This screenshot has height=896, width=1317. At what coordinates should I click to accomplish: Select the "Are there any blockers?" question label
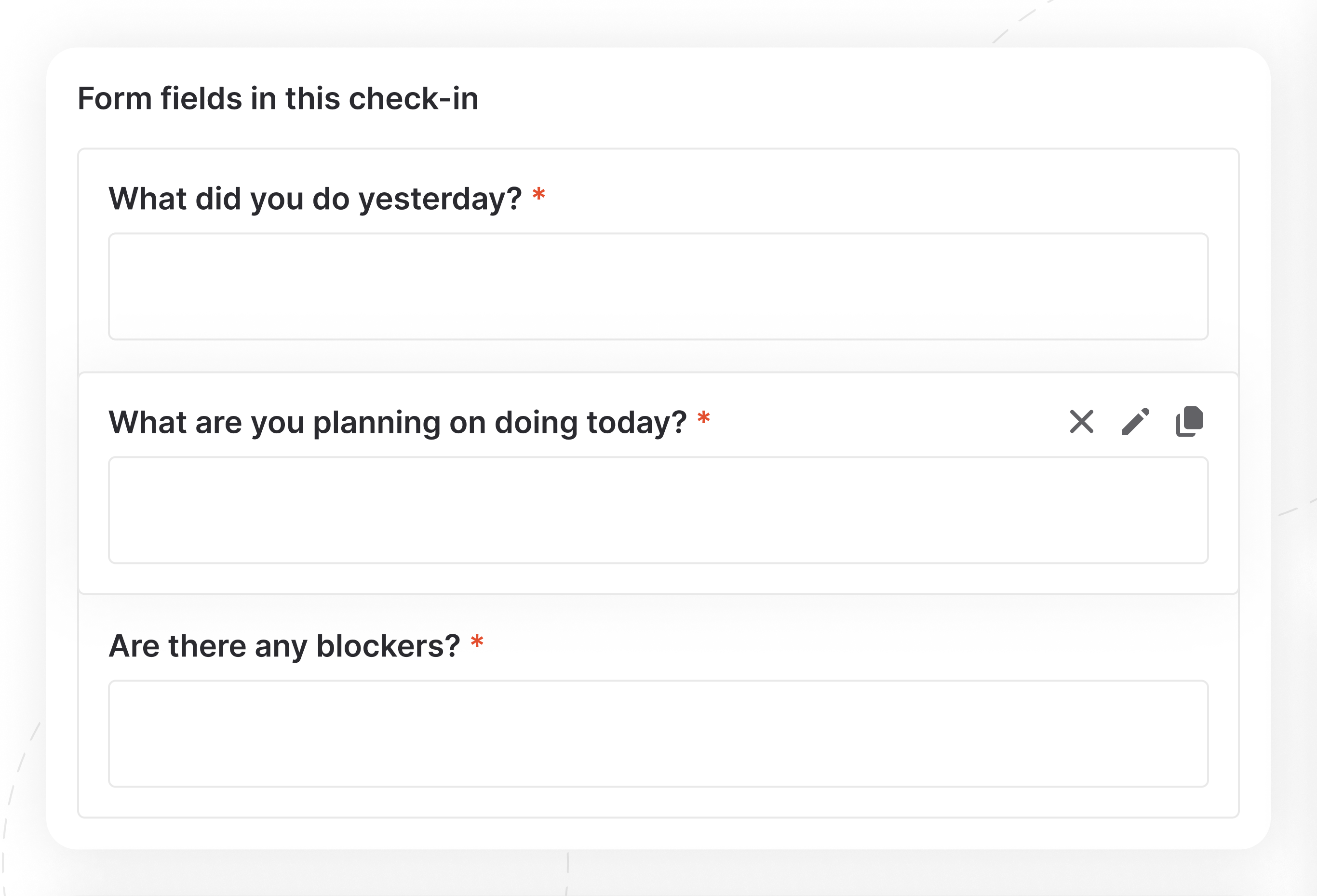(284, 646)
